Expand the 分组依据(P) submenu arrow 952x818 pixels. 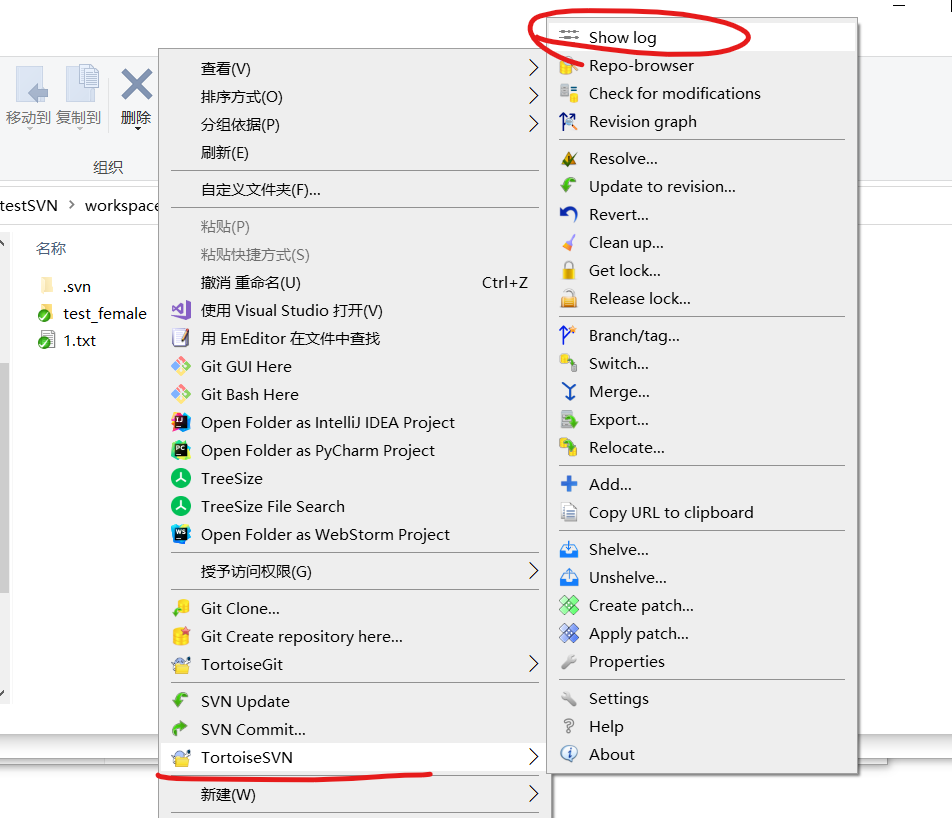(533, 124)
